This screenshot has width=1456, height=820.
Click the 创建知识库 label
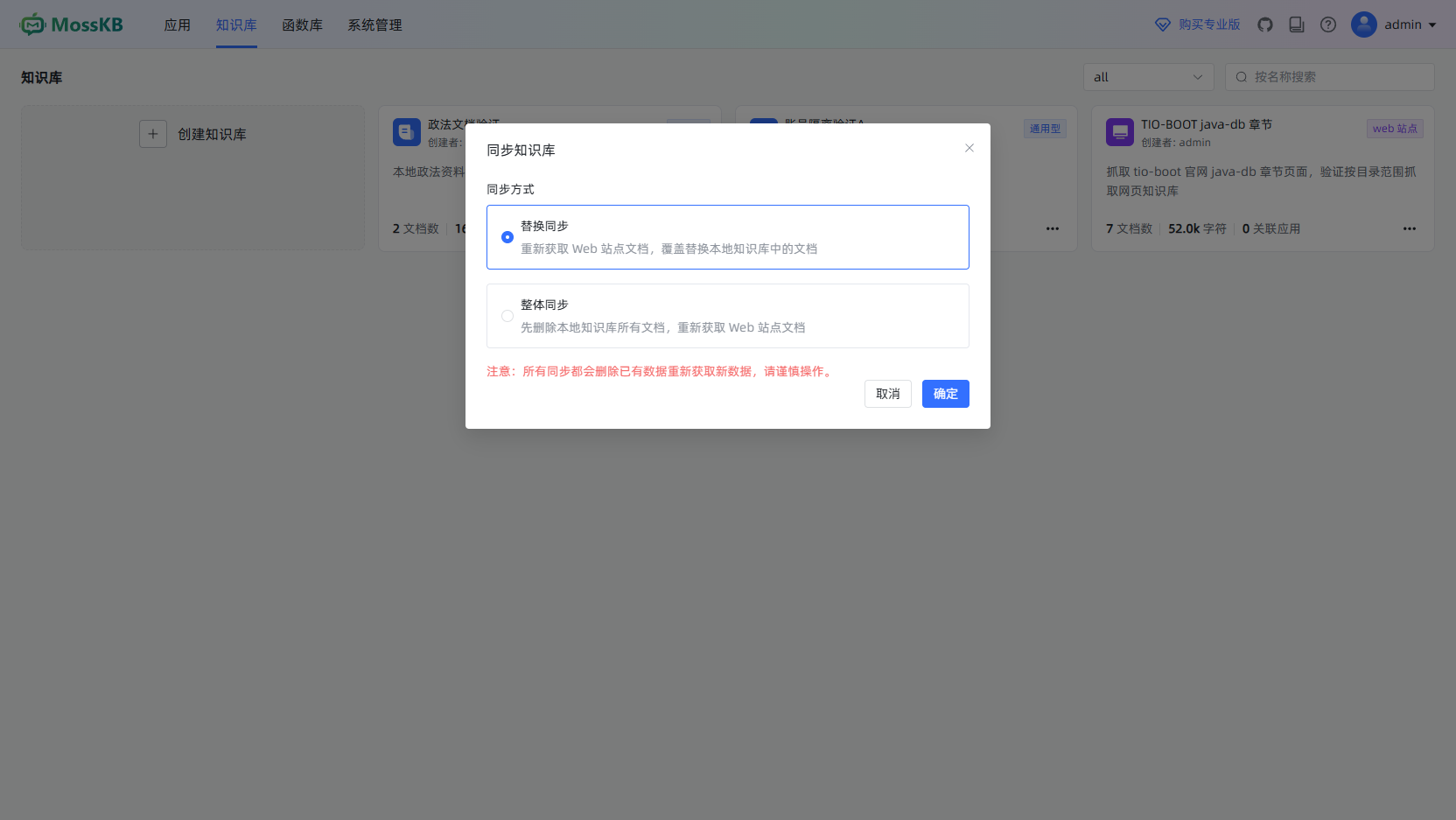pyautogui.click(x=212, y=134)
